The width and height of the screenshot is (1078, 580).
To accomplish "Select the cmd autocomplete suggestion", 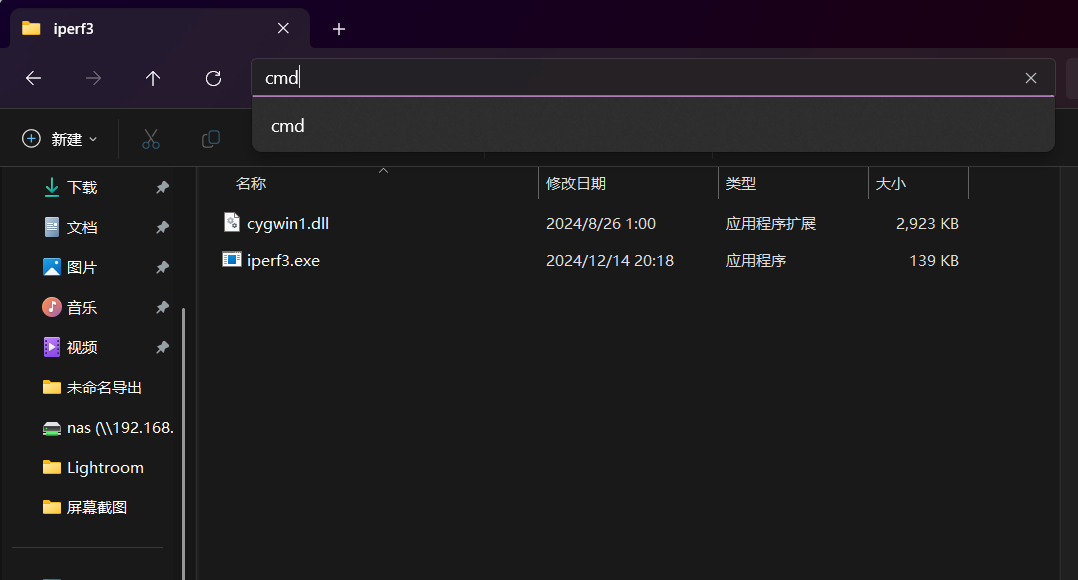I will [288, 126].
